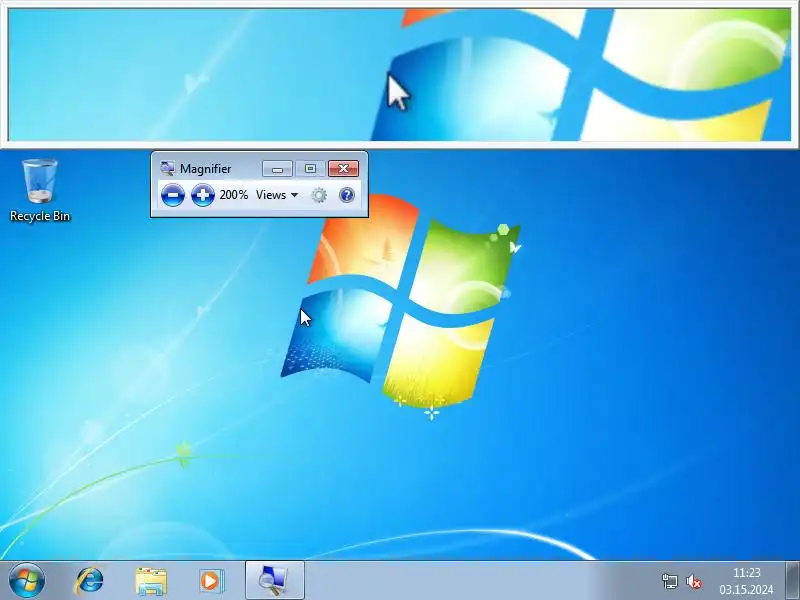The height and width of the screenshot is (600, 800).
Task: Launch Windows Media Player from taskbar
Action: click(x=211, y=581)
